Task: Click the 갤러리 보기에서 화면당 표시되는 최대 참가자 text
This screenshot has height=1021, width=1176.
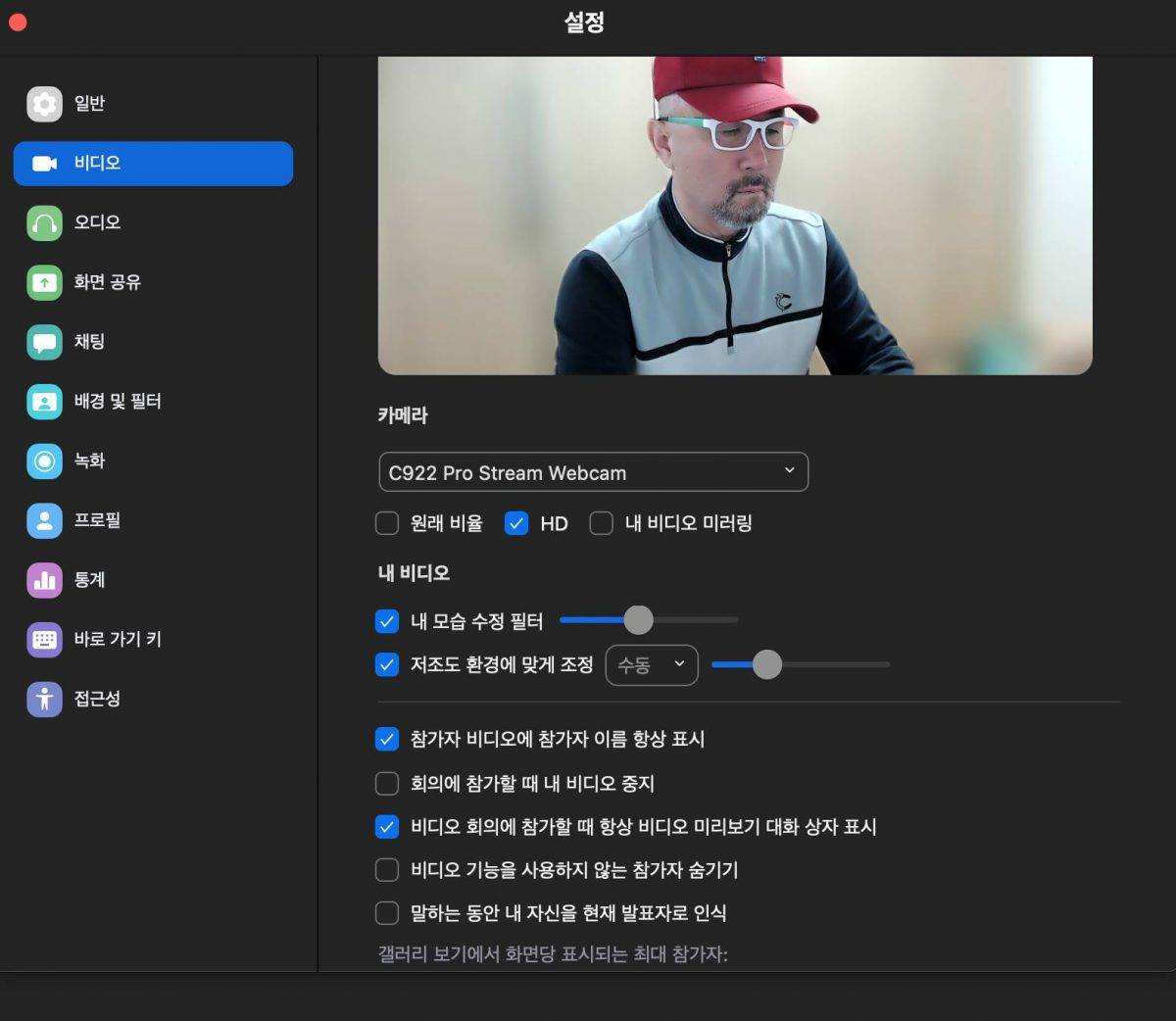Action: click(553, 954)
